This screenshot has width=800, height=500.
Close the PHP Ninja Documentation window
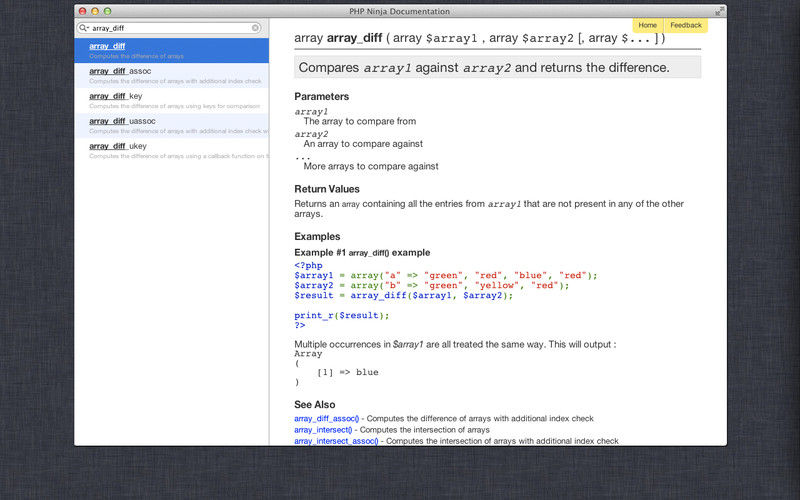click(x=82, y=11)
